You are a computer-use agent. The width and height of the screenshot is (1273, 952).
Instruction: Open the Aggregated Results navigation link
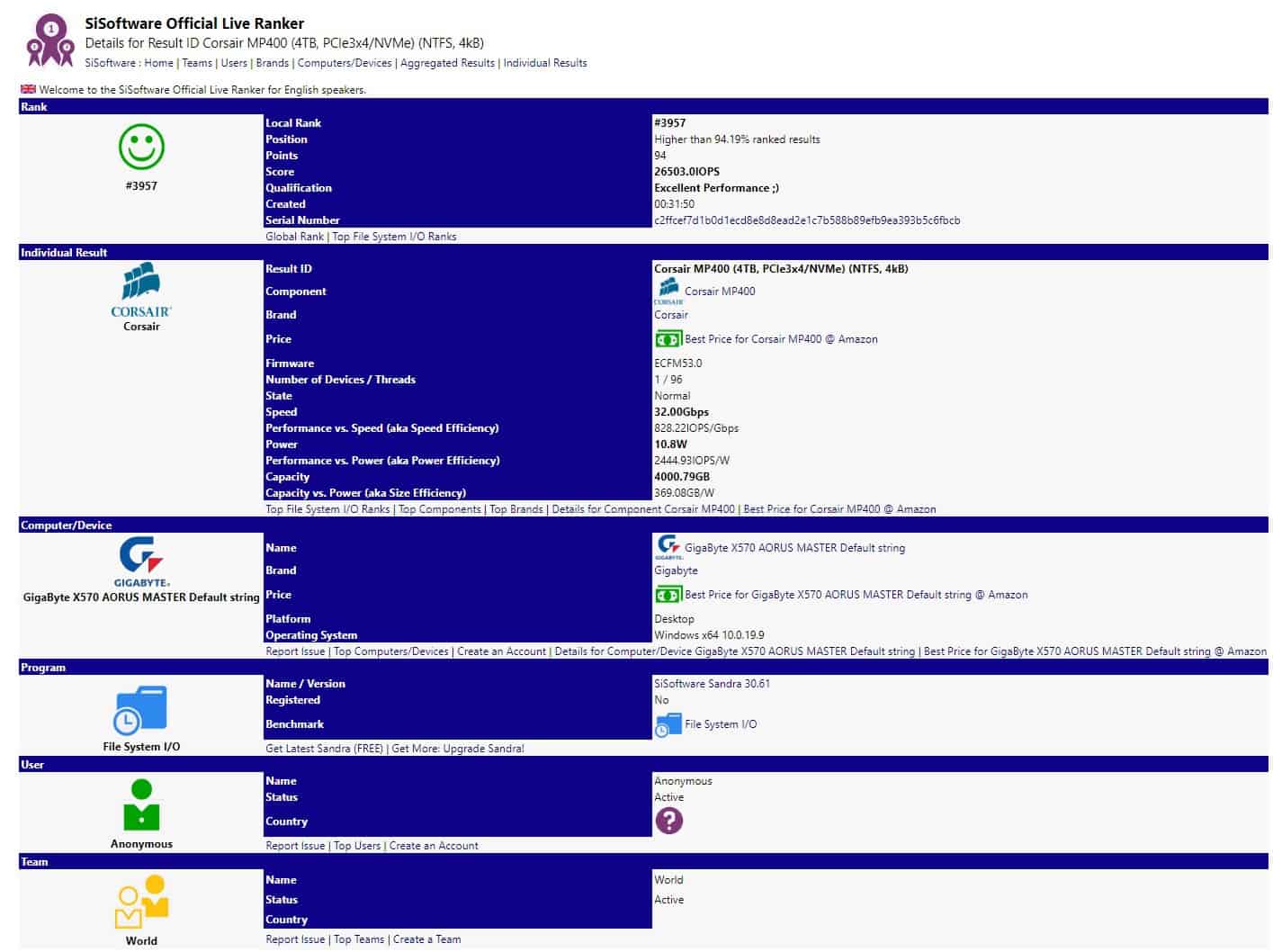coord(447,63)
